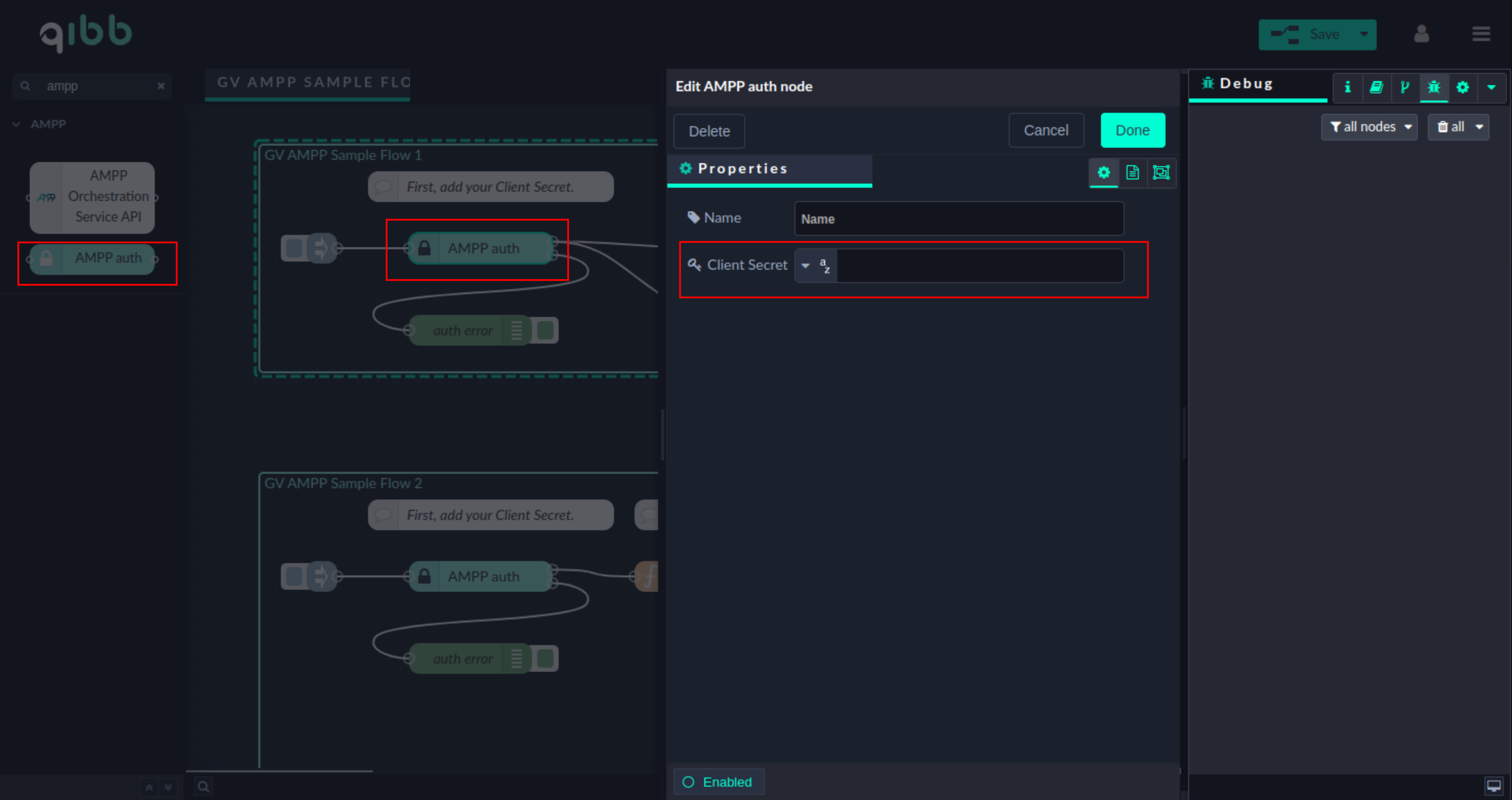Clear the palette search filter
The width and height of the screenshot is (1512, 800).
tap(161, 86)
